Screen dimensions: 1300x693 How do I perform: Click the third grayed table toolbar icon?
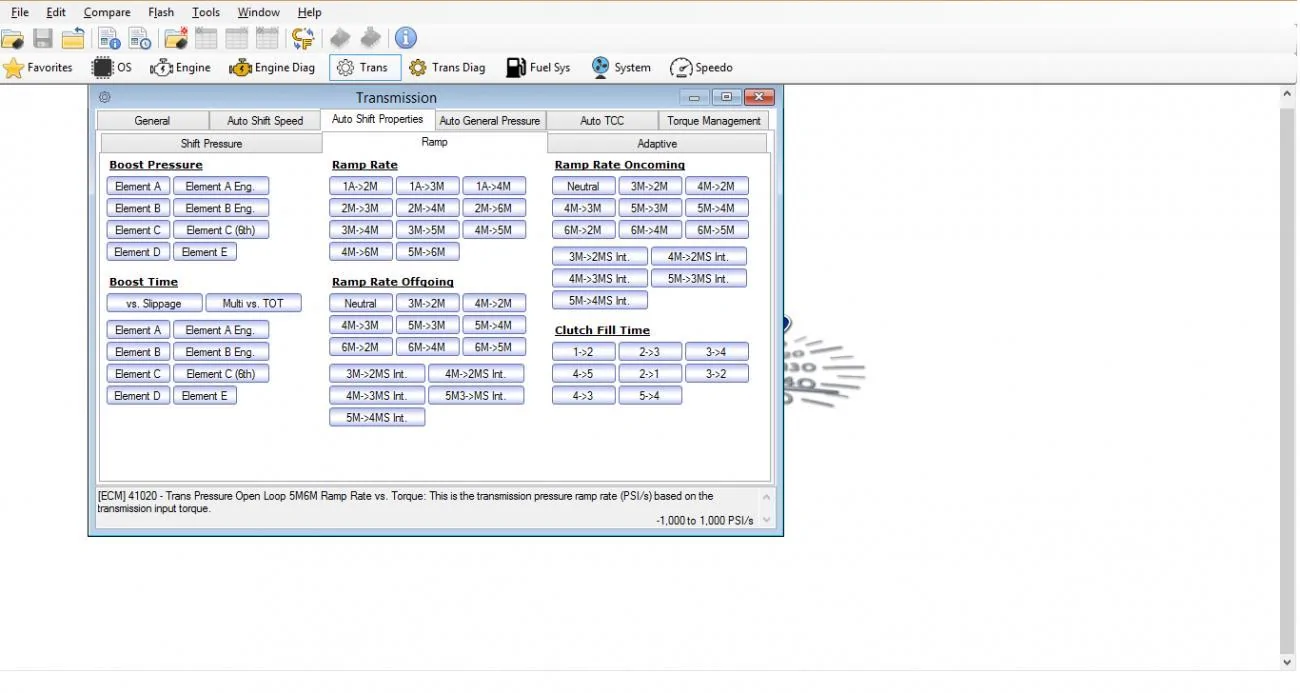tap(267, 39)
